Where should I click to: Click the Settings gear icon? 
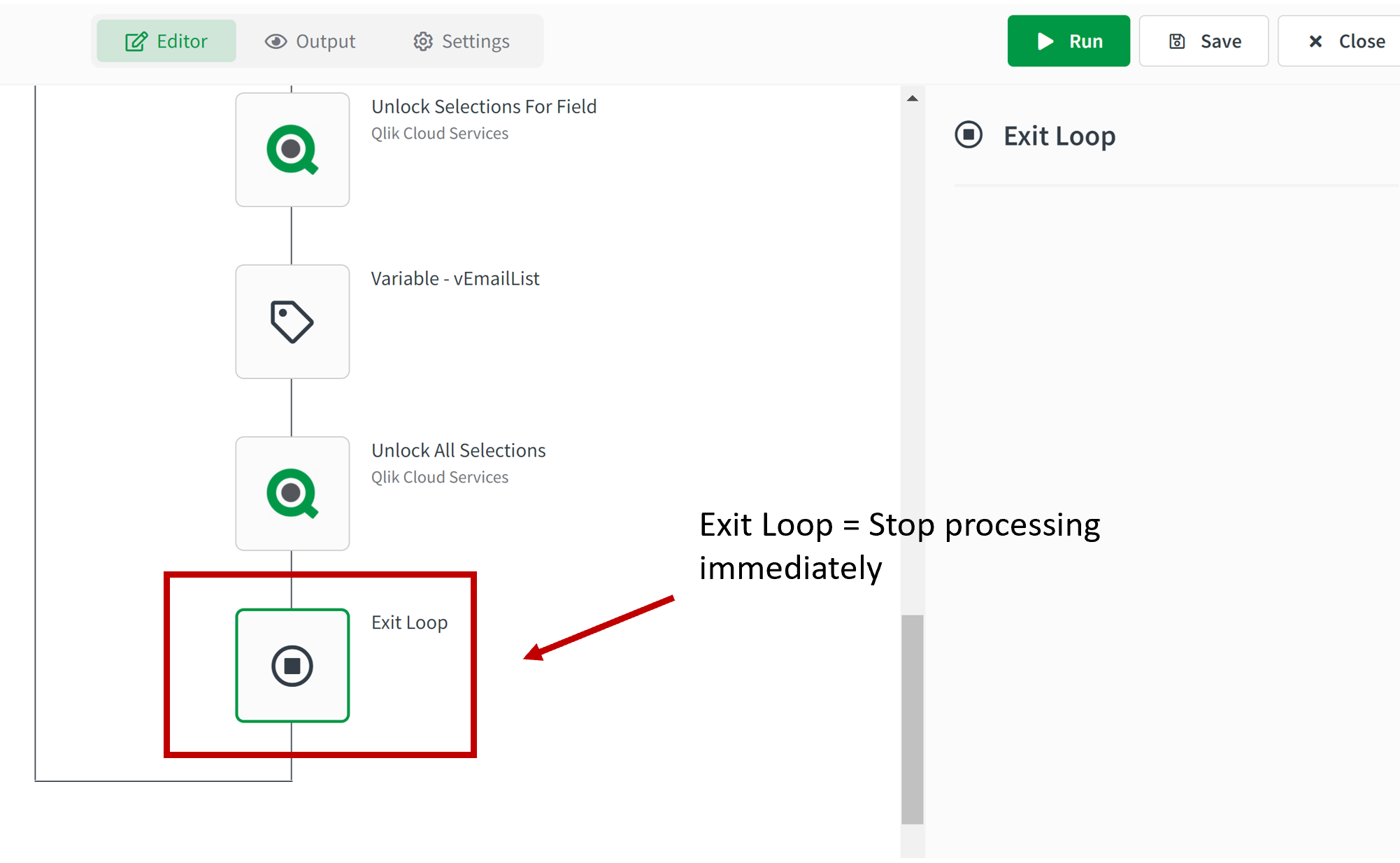(422, 41)
